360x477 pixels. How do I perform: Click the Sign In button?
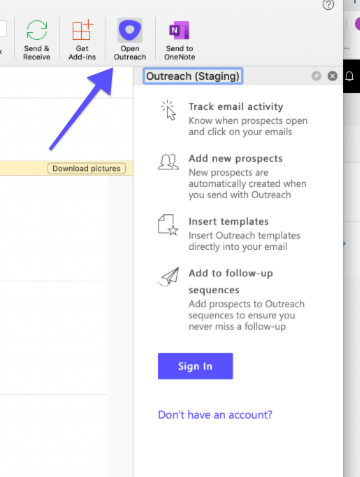[195, 366]
